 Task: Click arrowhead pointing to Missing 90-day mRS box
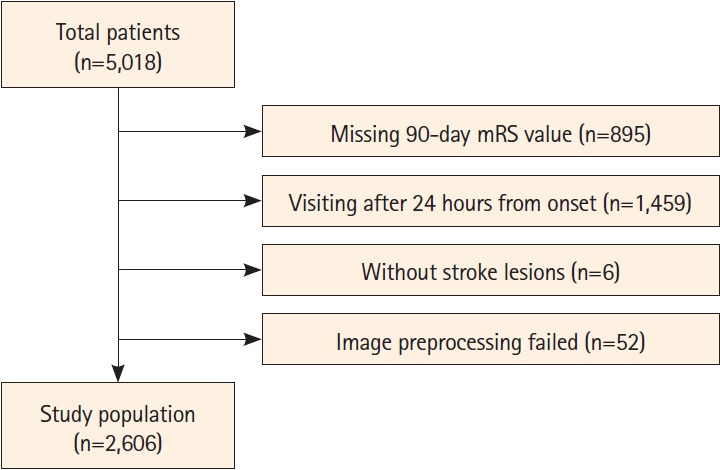250,132
